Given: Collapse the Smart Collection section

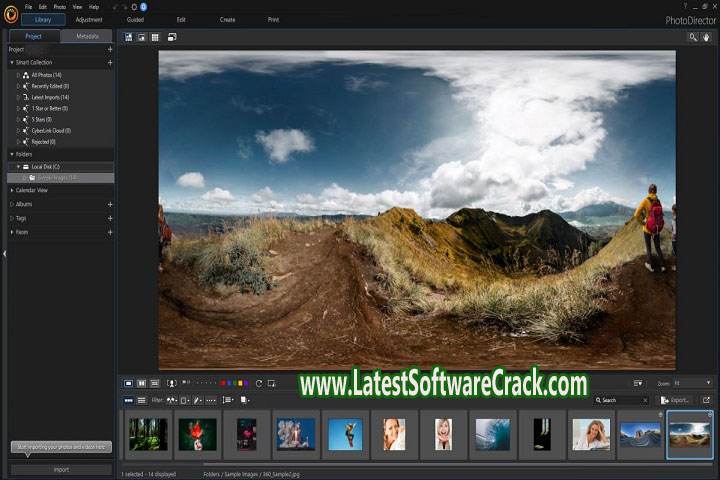Looking at the screenshot, I should tap(12, 62).
